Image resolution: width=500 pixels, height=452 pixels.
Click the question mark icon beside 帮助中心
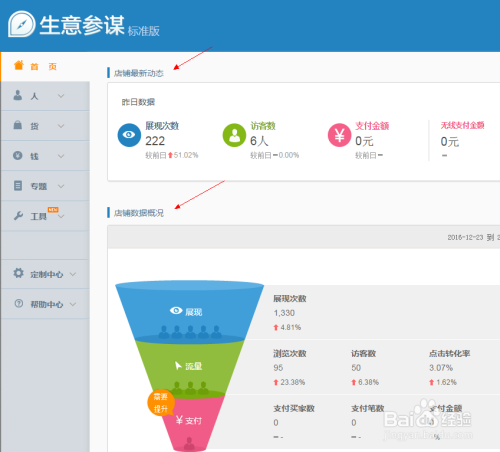[19, 304]
